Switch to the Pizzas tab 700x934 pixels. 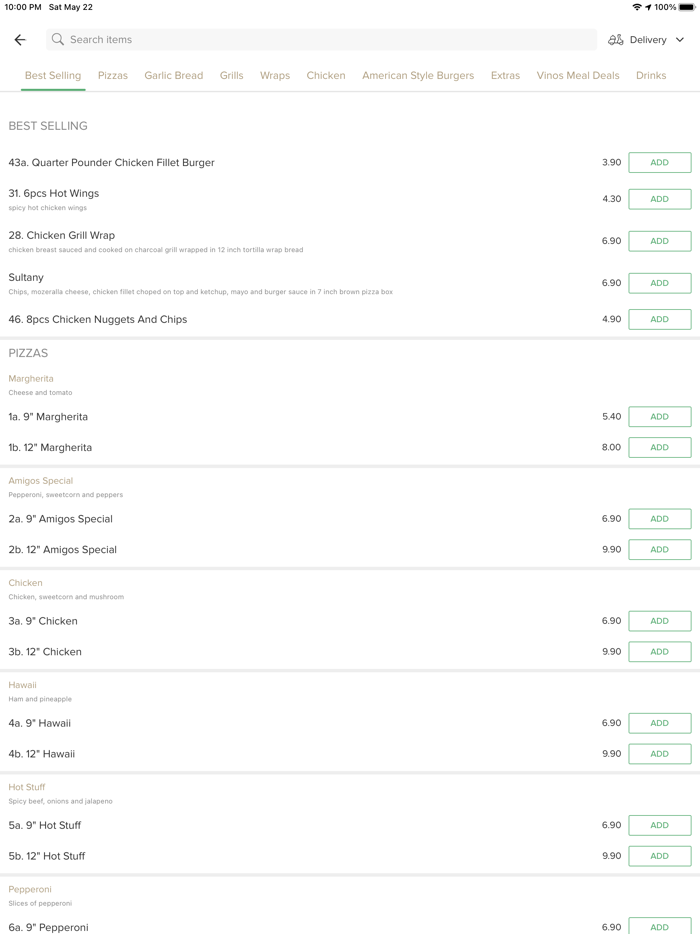[113, 75]
